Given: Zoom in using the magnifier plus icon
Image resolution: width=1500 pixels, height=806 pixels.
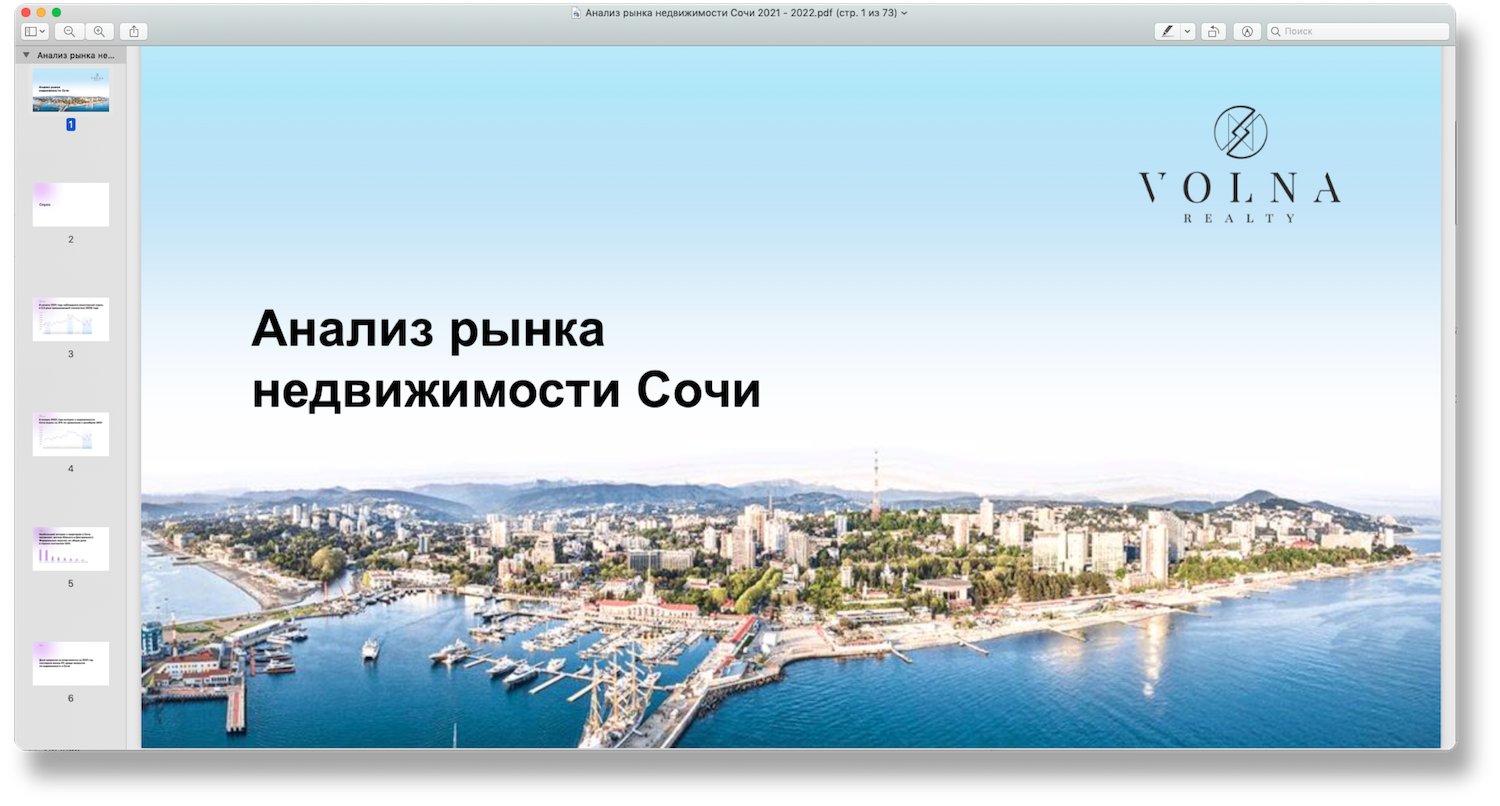Looking at the screenshot, I should pyautogui.click(x=98, y=31).
